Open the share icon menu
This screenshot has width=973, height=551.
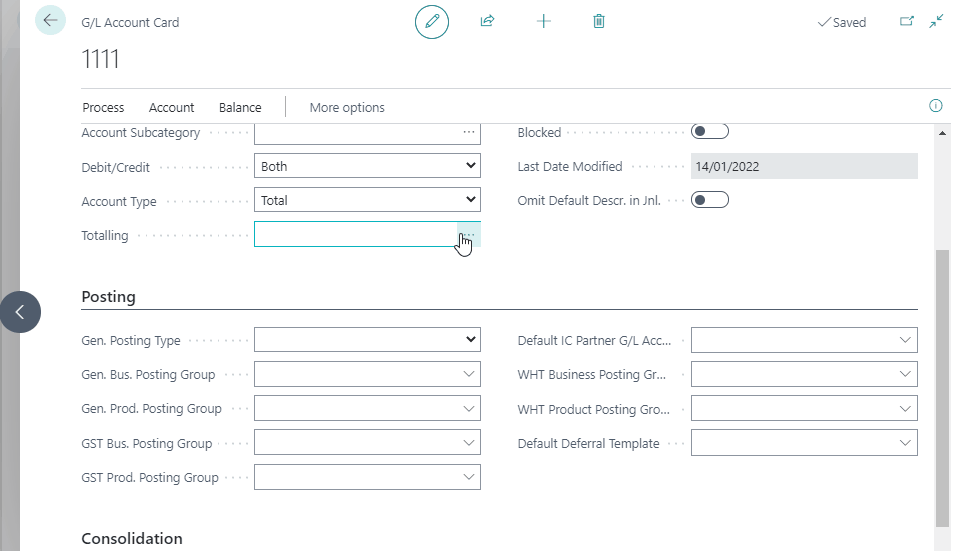487,21
